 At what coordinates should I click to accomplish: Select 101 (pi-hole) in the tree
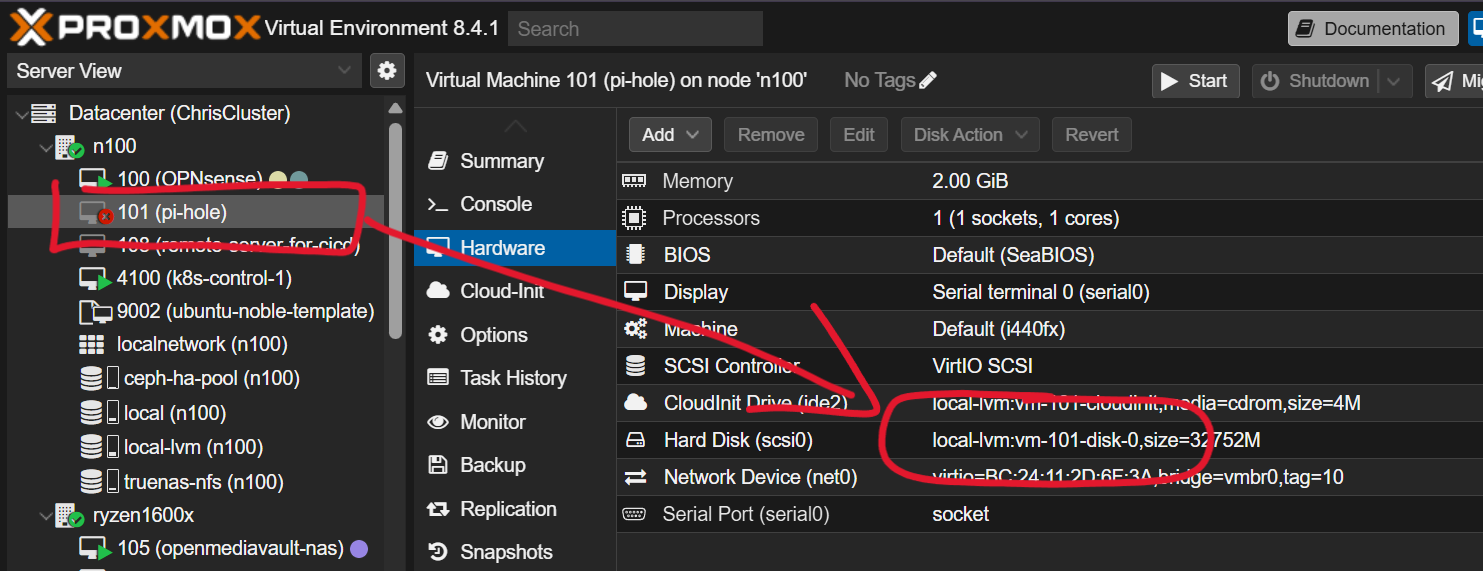pyautogui.click(x=196, y=212)
